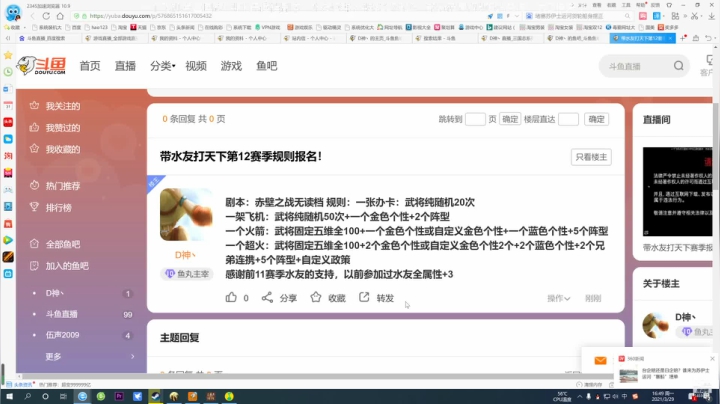Click the 收藏 star icon

click(316, 297)
